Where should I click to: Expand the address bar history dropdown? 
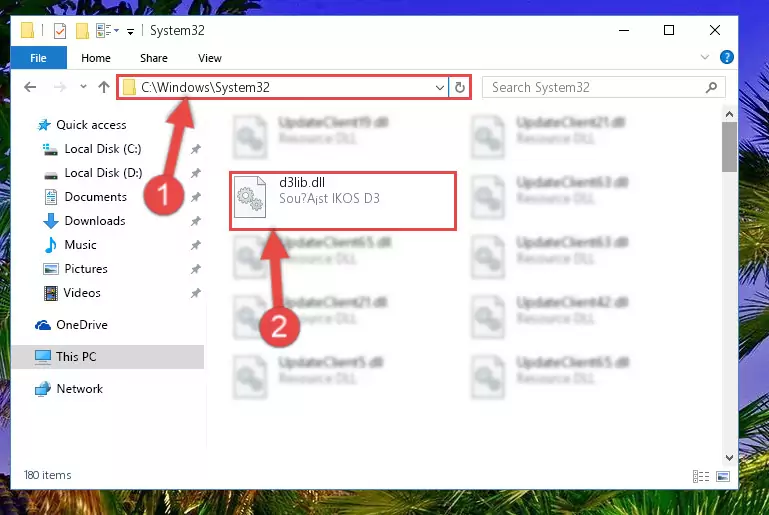[x=439, y=88]
